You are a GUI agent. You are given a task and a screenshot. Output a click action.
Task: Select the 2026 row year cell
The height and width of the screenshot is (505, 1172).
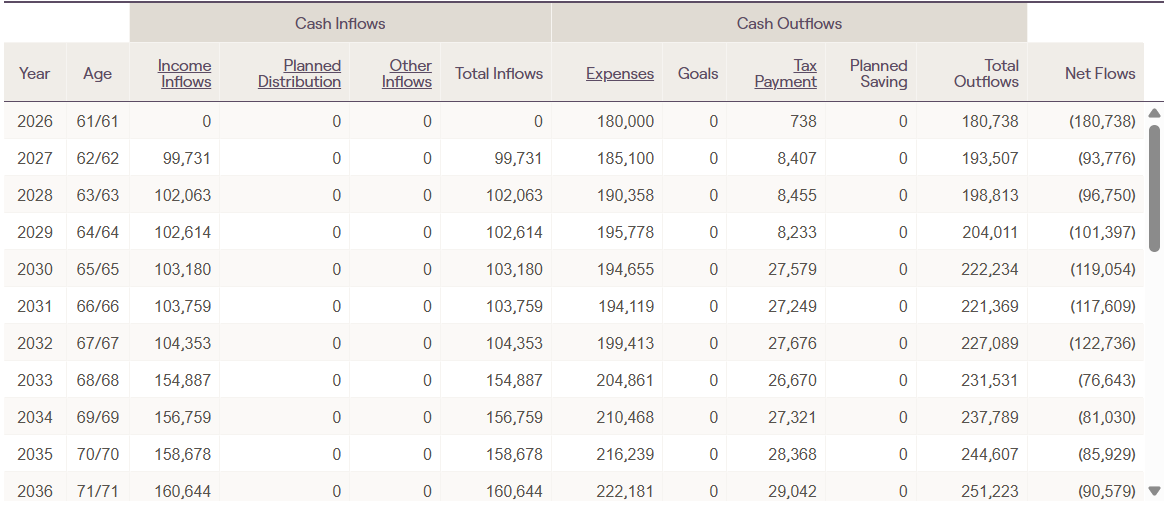pyautogui.click(x=35, y=121)
